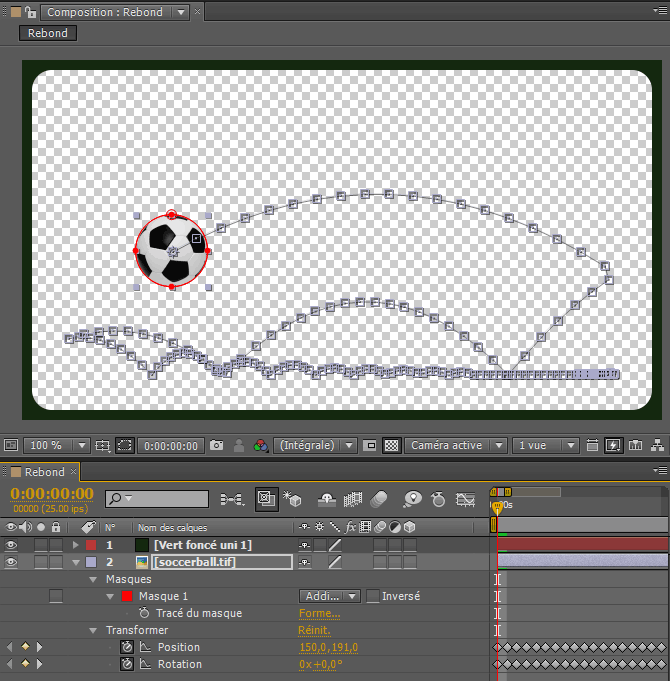Open the Caméra active view dropdown
This screenshot has width=670, height=681.
[x=455, y=445]
